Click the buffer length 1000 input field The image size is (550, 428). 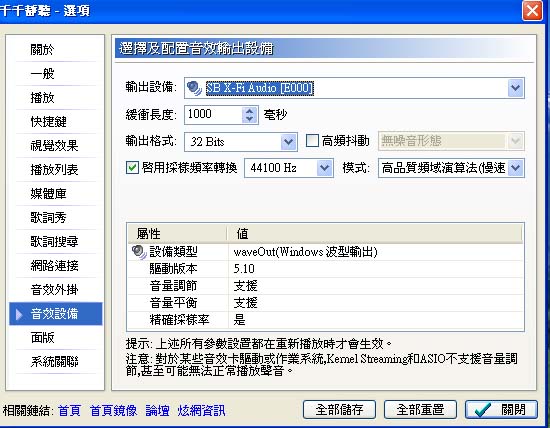pyautogui.click(x=213, y=115)
